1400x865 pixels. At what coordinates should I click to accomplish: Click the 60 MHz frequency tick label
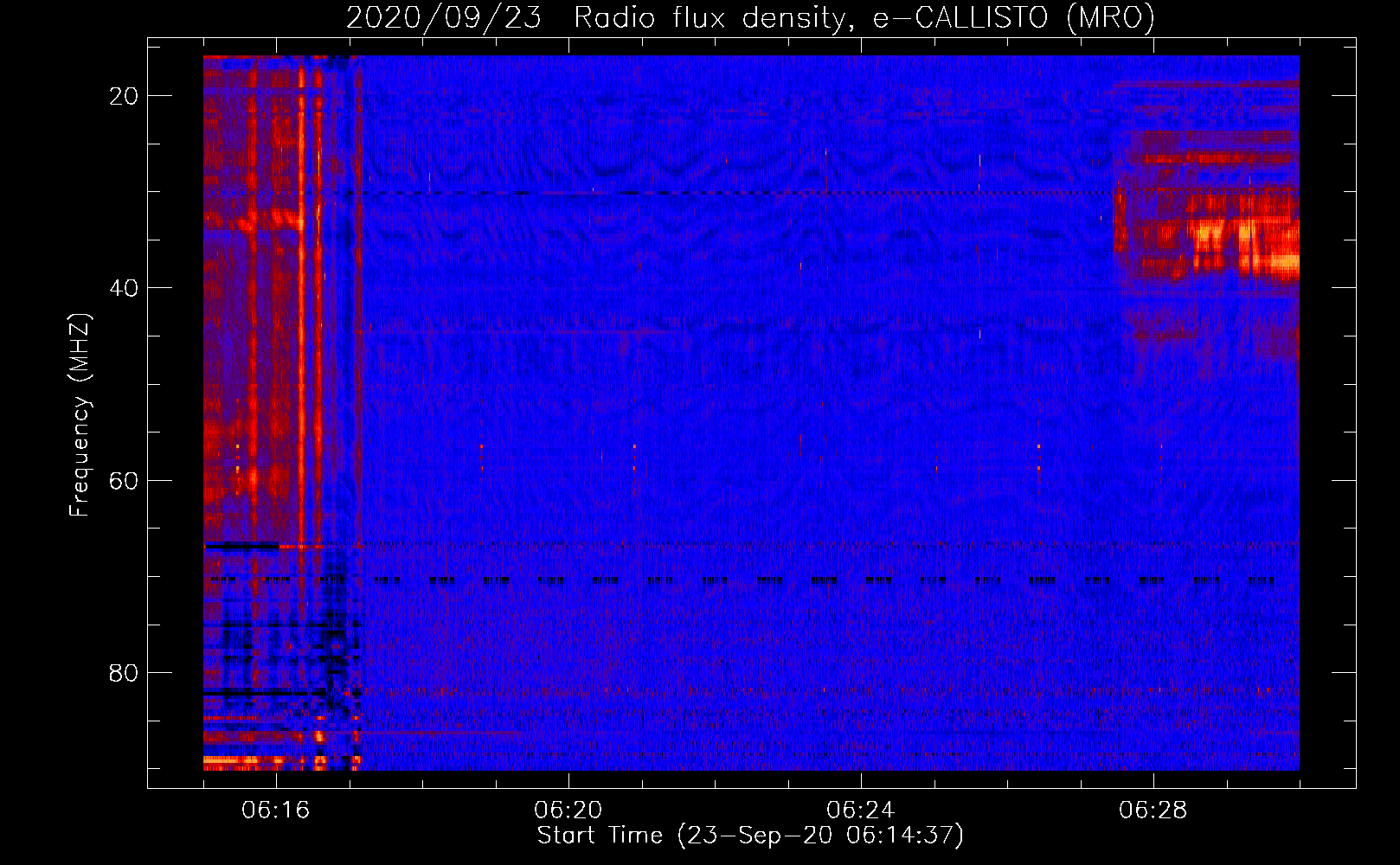coord(124,480)
